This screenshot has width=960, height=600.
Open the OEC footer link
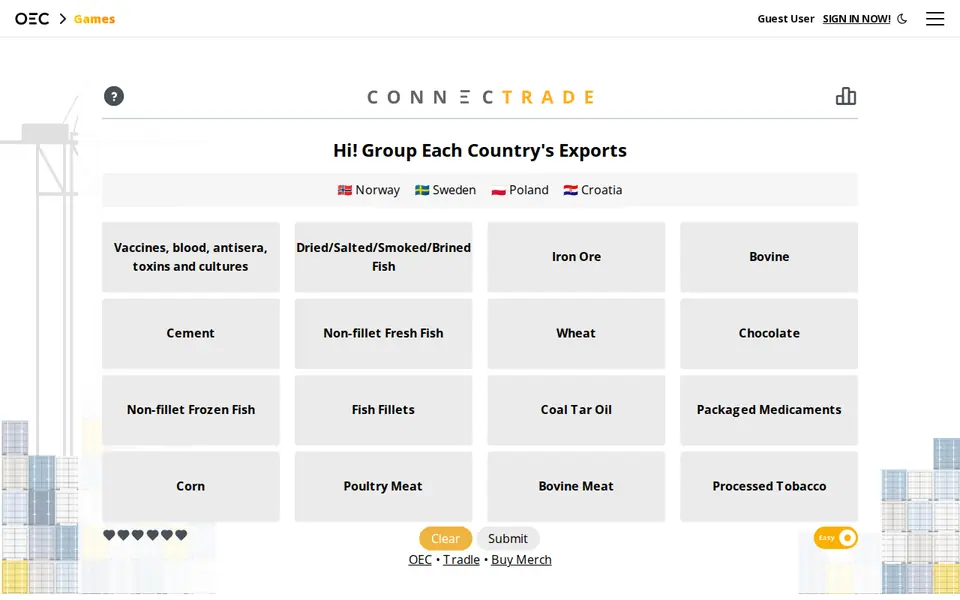pos(420,560)
